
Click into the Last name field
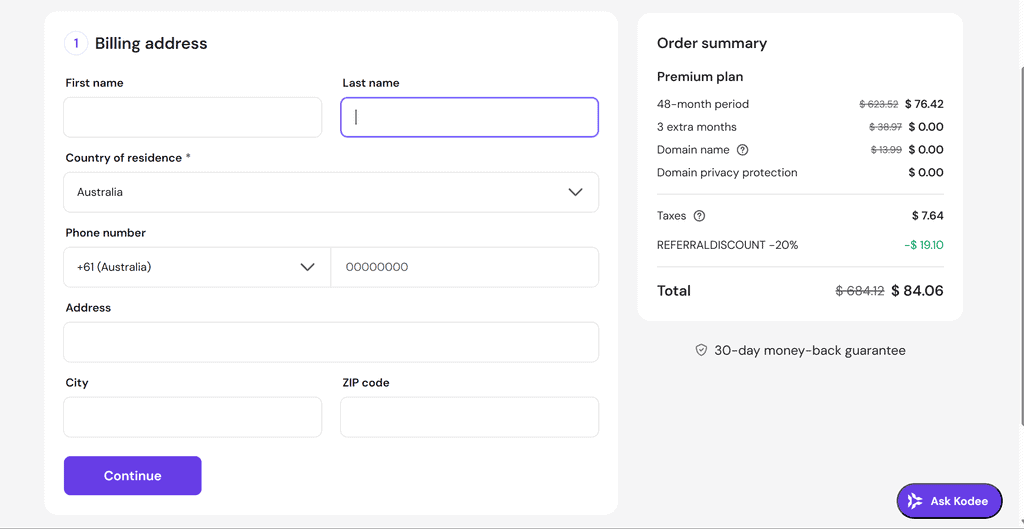469,117
